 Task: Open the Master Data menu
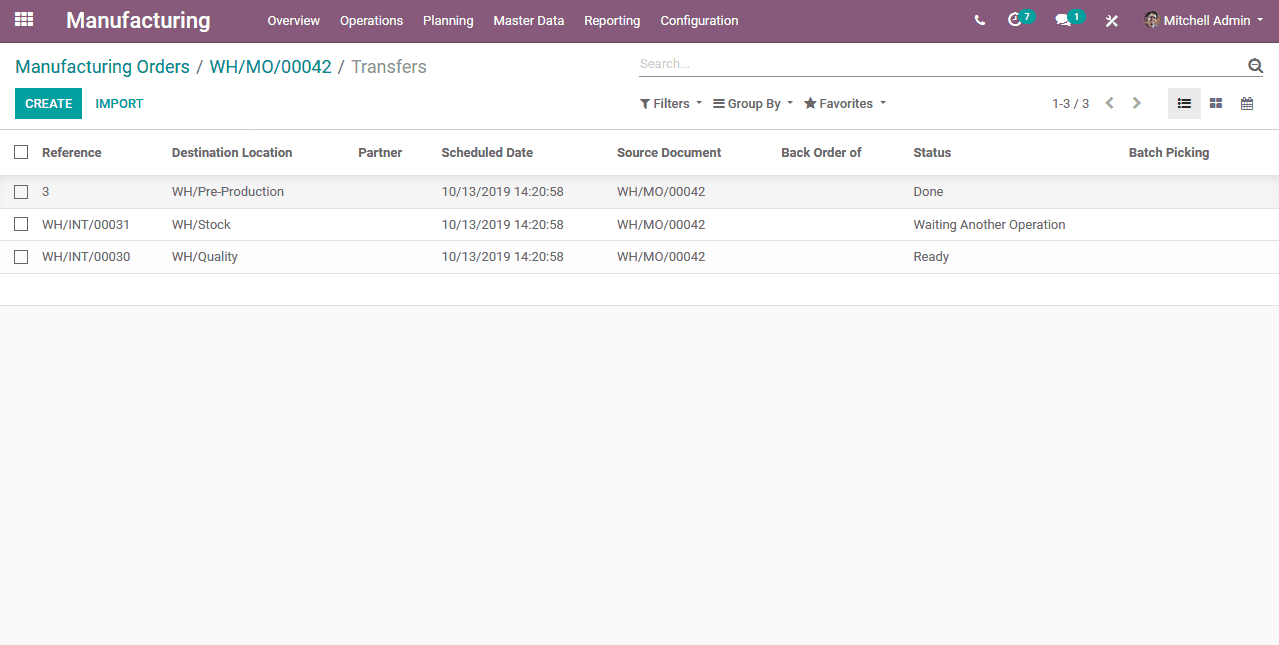(x=529, y=21)
